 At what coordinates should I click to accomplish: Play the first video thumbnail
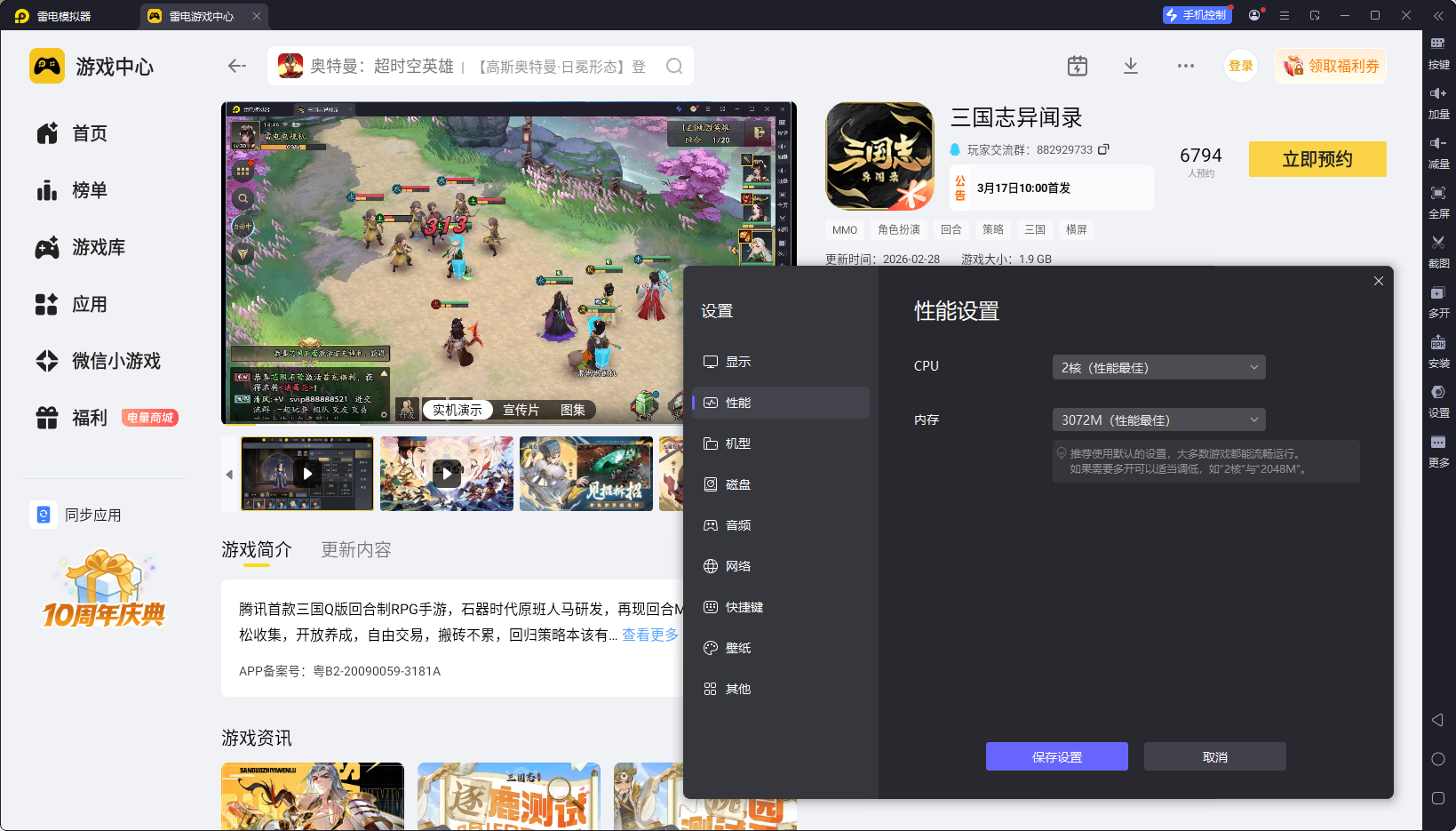coord(307,474)
